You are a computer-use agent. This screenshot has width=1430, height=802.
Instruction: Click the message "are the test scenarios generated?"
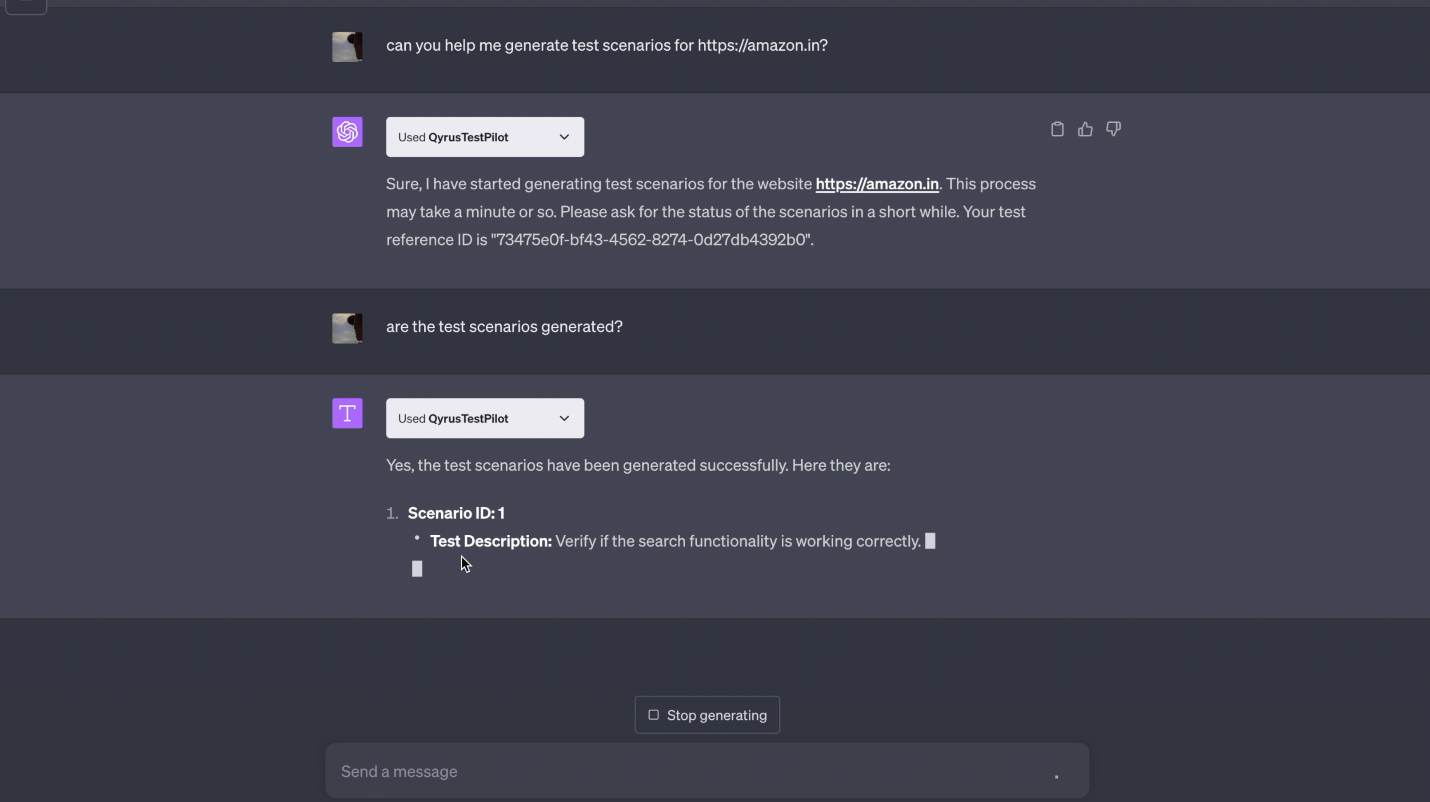504,327
